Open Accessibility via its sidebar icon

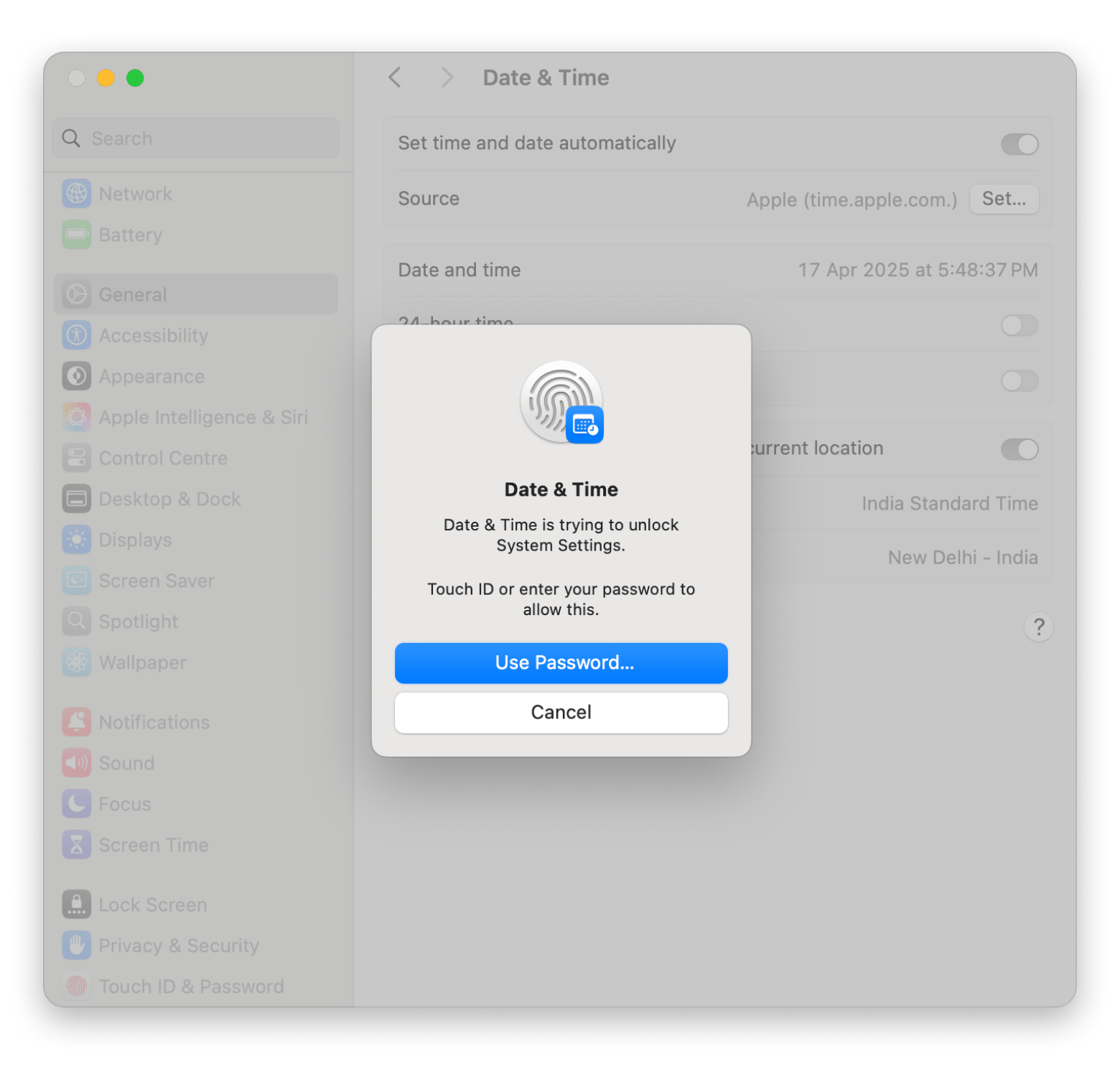tap(76, 335)
